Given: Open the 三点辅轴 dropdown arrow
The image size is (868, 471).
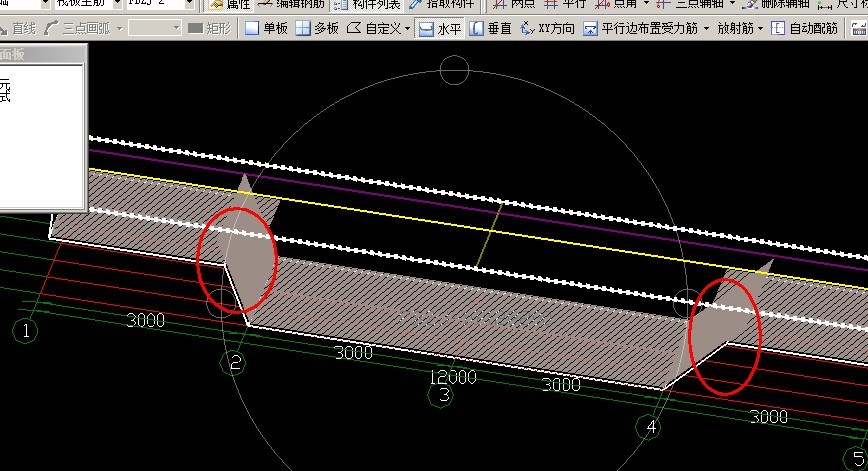Looking at the screenshot, I should pos(732,4).
